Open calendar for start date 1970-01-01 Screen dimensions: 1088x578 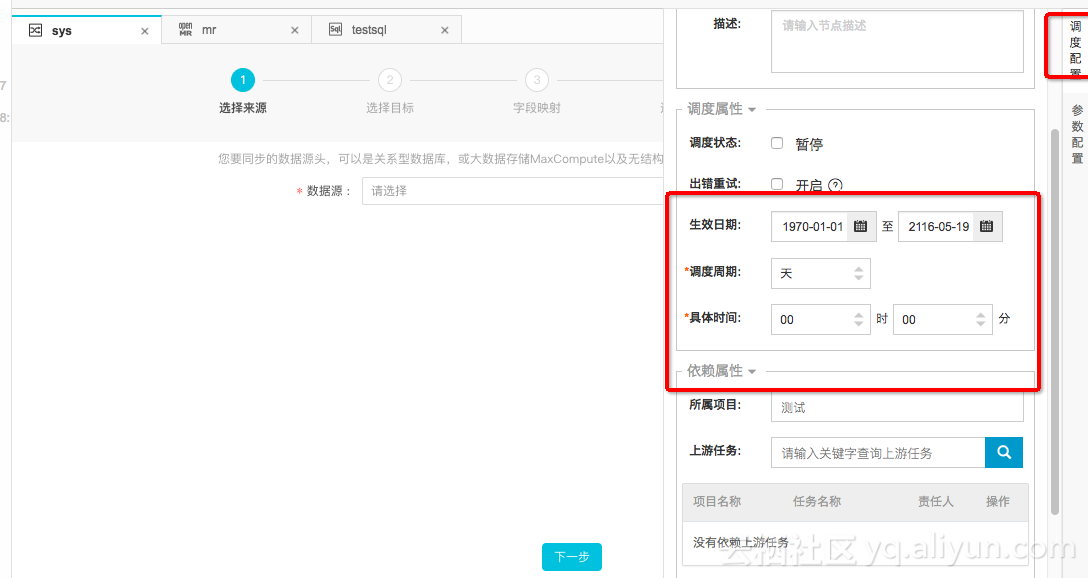[x=860, y=226]
